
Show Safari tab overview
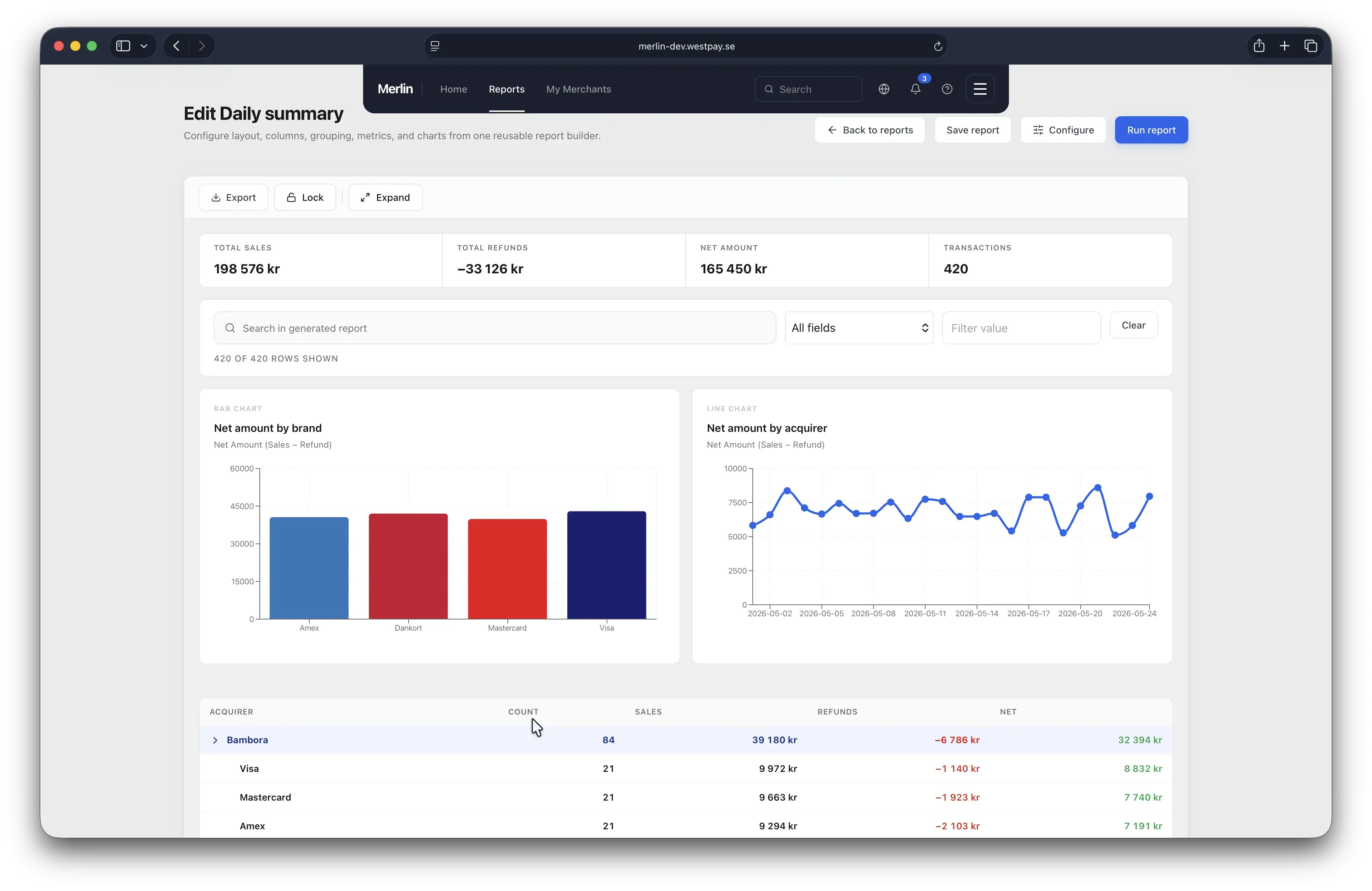pyautogui.click(x=1311, y=46)
